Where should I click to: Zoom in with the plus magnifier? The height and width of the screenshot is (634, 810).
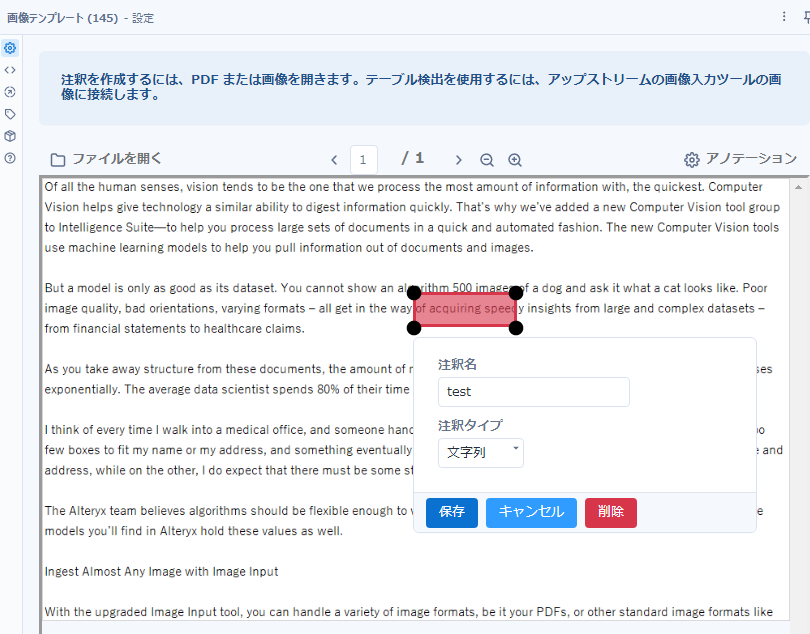[x=515, y=160]
